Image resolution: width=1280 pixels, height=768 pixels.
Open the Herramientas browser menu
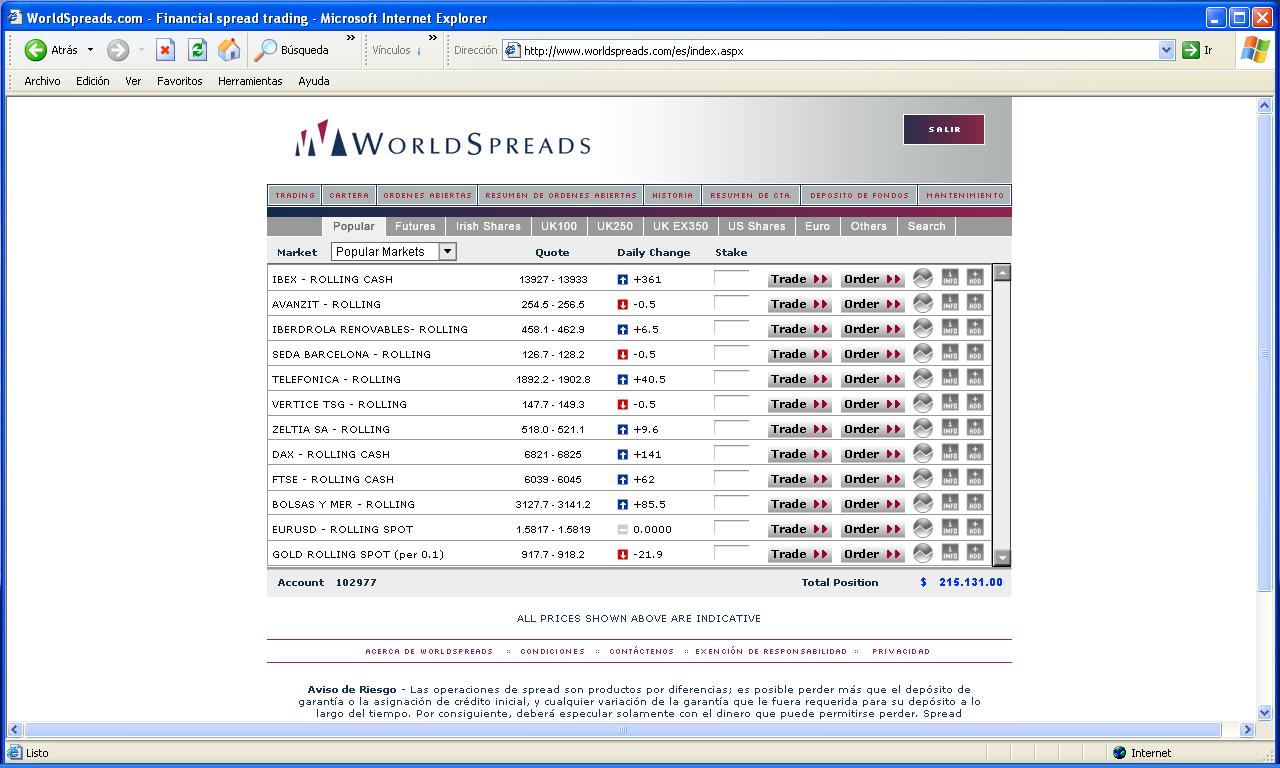[250, 81]
